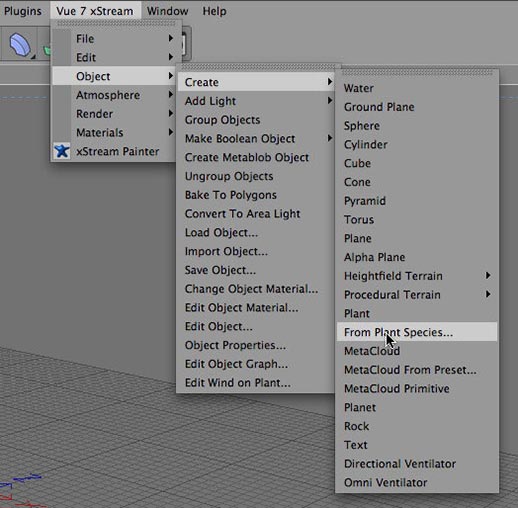The height and width of the screenshot is (508, 518).
Task: Click the Render submenu item
Action: (114, 114)
